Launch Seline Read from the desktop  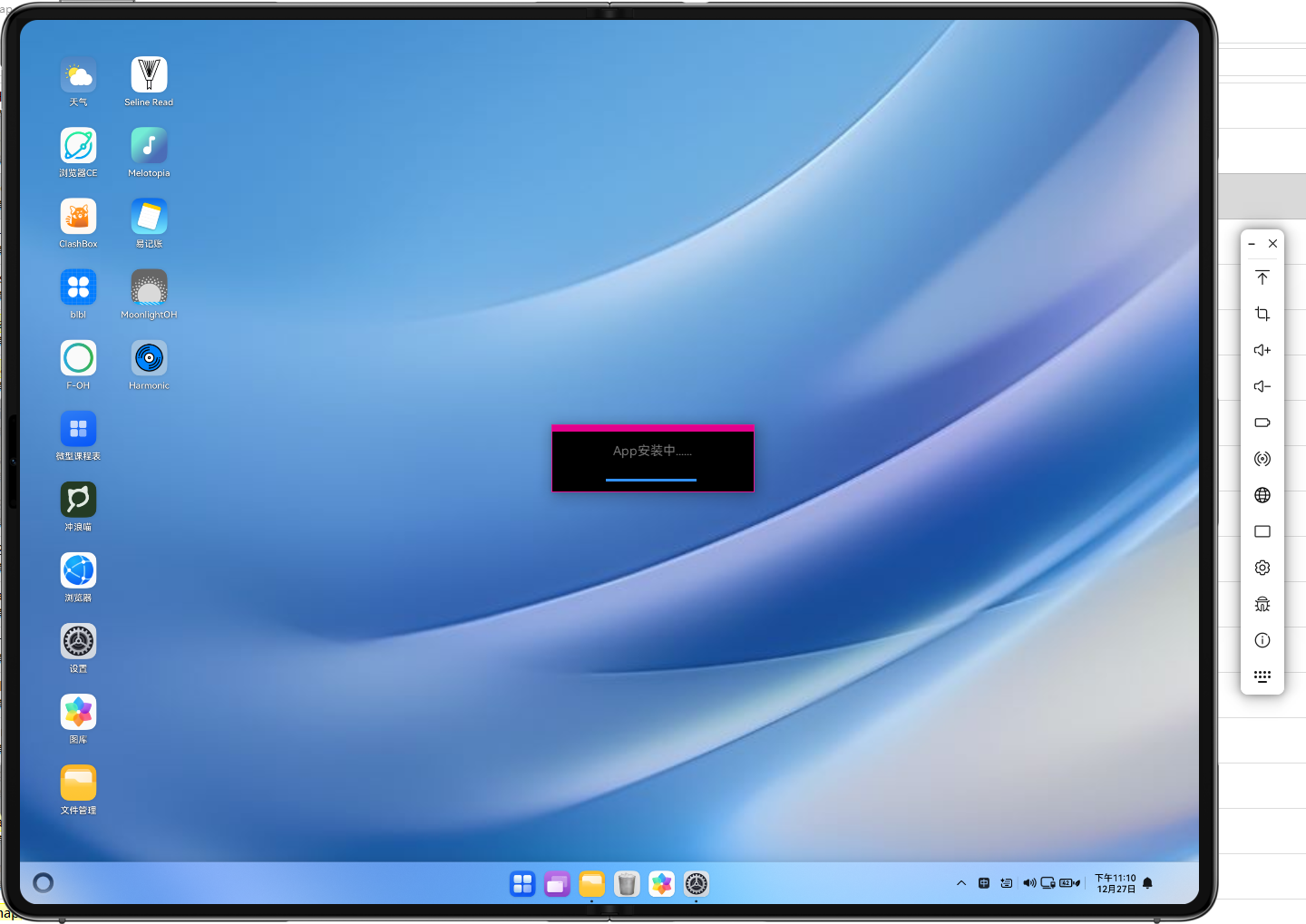tap(149, 75)
